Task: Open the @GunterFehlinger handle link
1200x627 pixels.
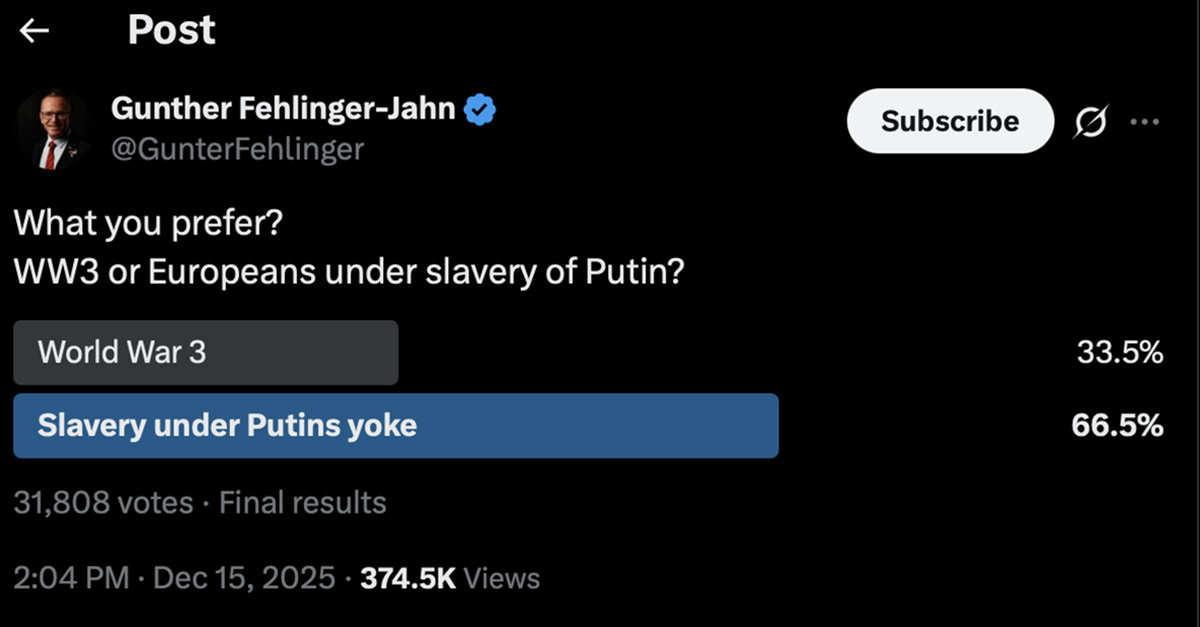Action: (237, 149)
